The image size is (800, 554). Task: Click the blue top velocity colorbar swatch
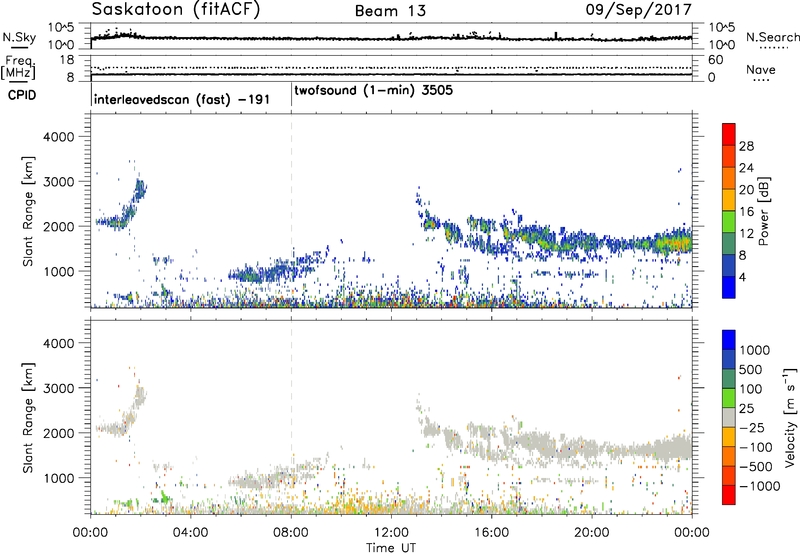(729, 340)
